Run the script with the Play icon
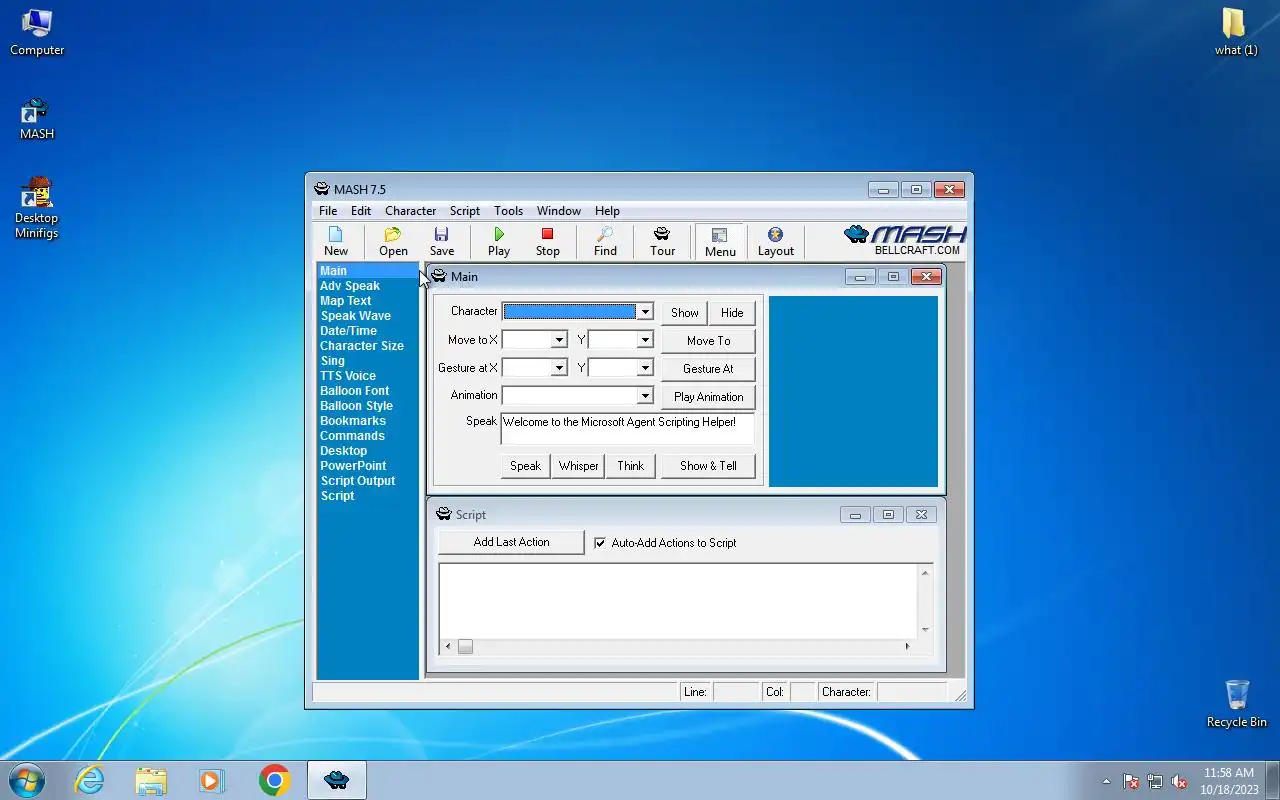 point(499,241)
